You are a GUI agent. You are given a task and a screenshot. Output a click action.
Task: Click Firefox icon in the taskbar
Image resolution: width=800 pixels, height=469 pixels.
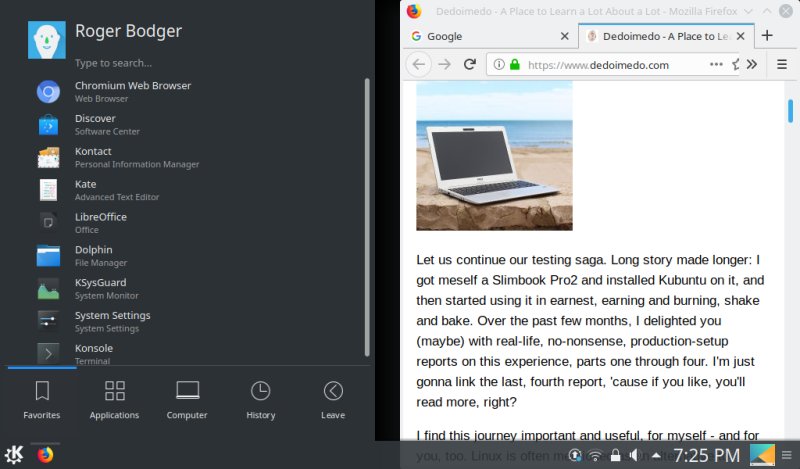[45, 454]
